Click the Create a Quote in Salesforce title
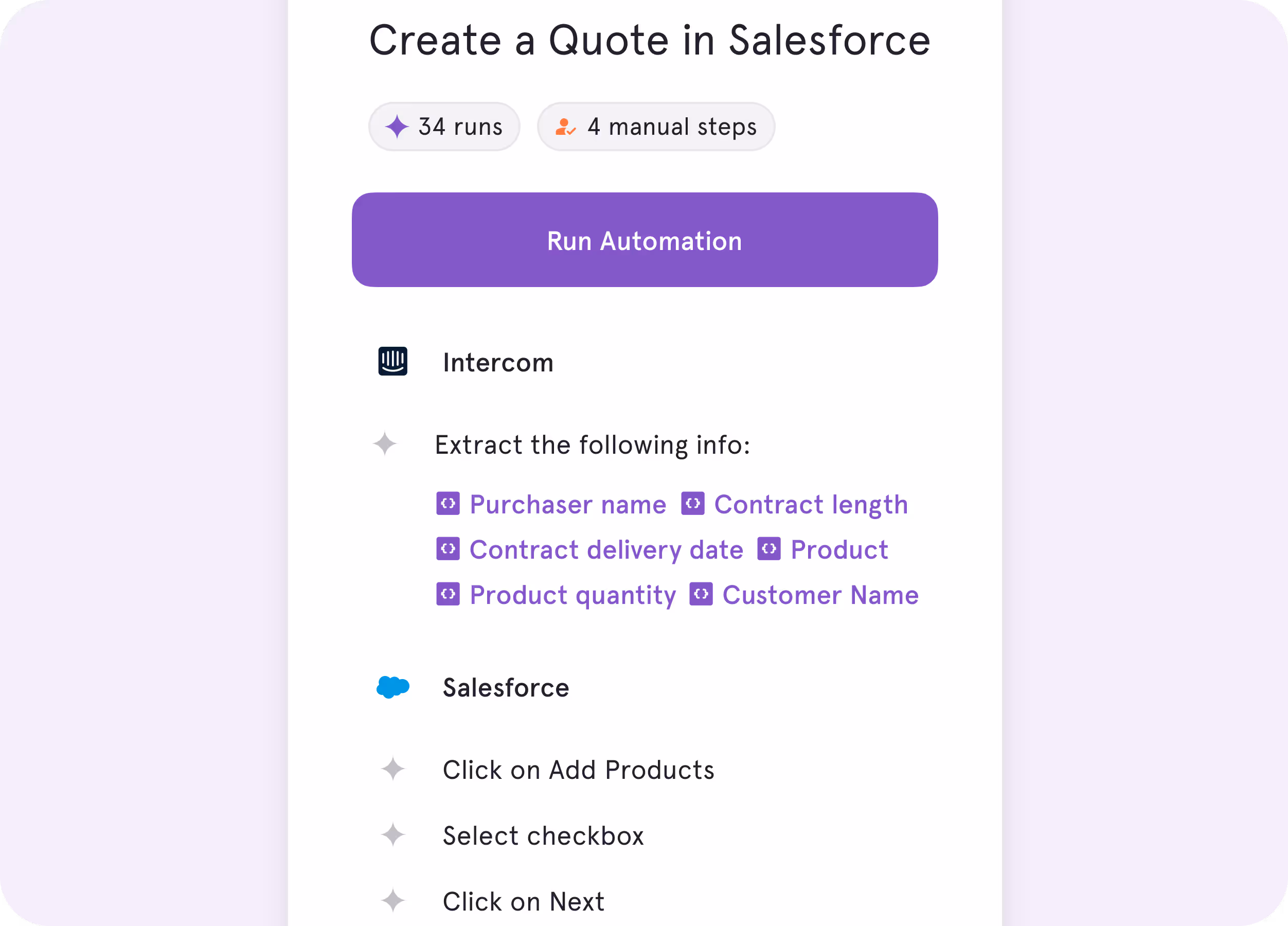This screenshot has width=1288, height=926. click(x=650, y=40)
